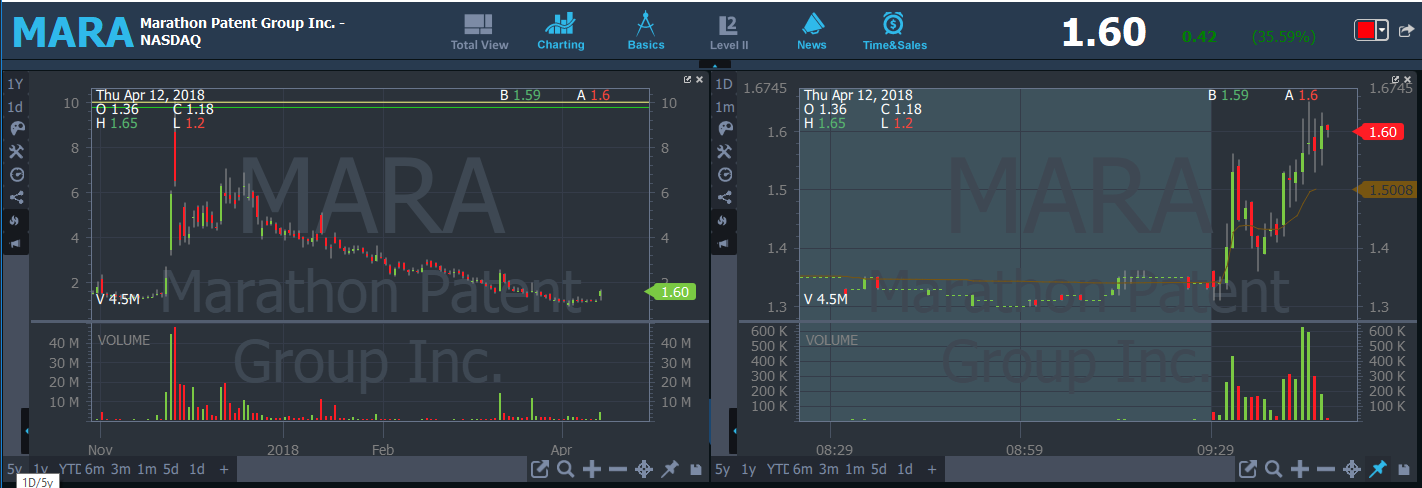Click the flame icon on left chart
Image resolution: width=1422 pixels, height=488 pixels.
16,220
